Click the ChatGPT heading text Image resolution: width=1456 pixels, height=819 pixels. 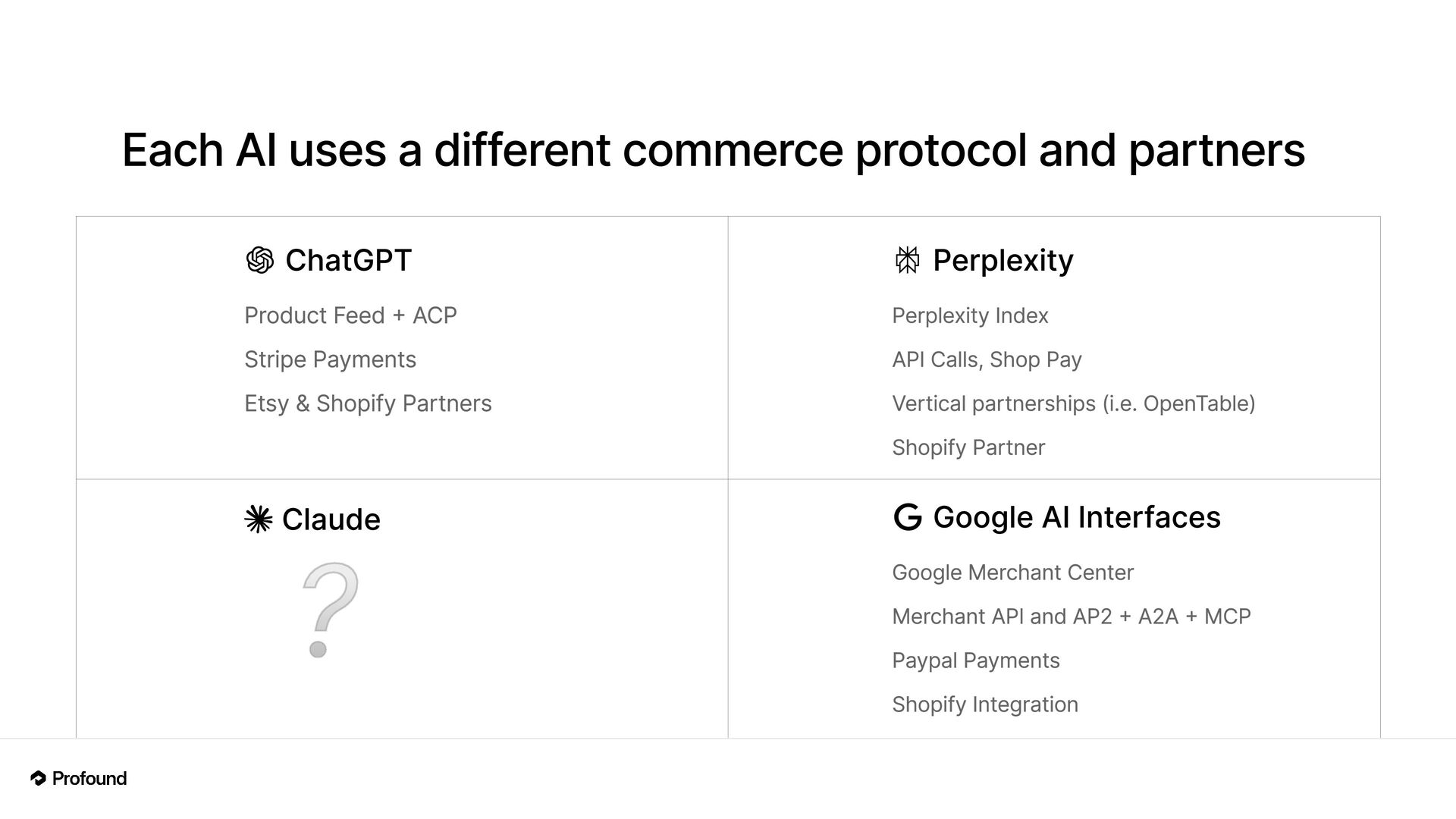pos(348,260)
